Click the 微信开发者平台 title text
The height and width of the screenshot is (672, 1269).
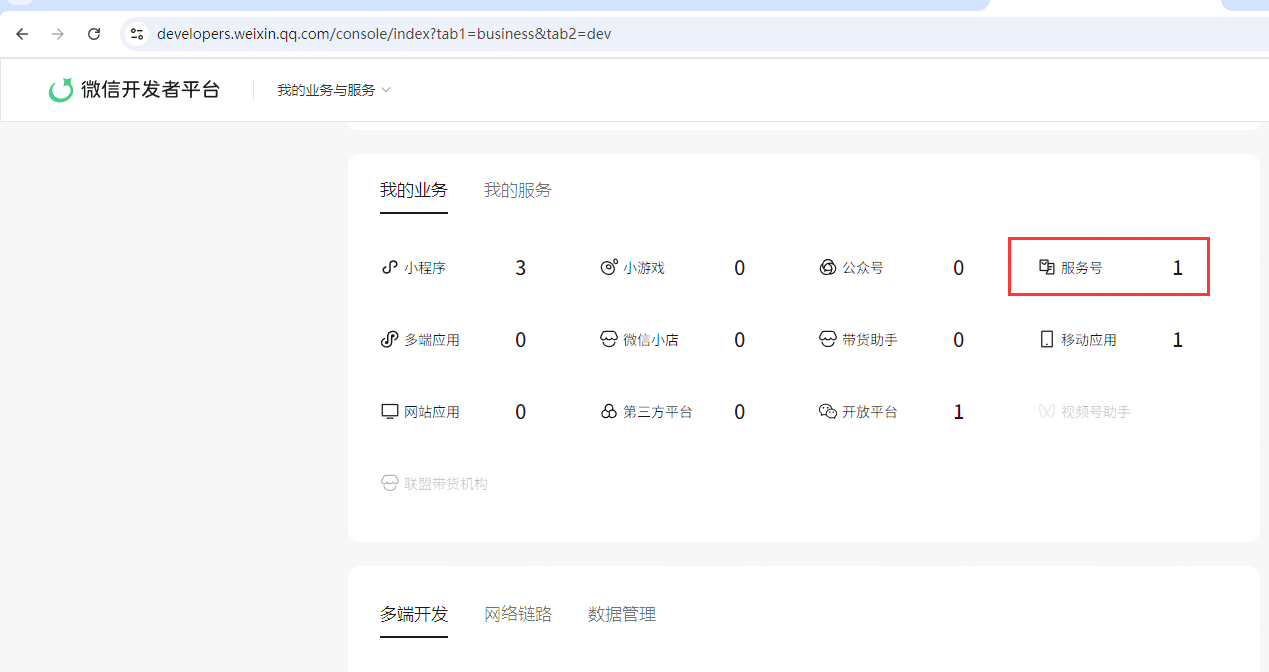tap(150, 90)
